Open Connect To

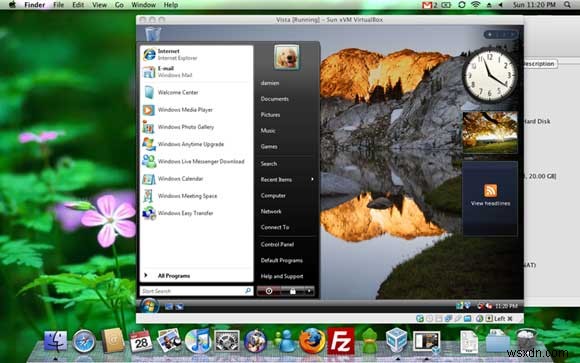275,227
